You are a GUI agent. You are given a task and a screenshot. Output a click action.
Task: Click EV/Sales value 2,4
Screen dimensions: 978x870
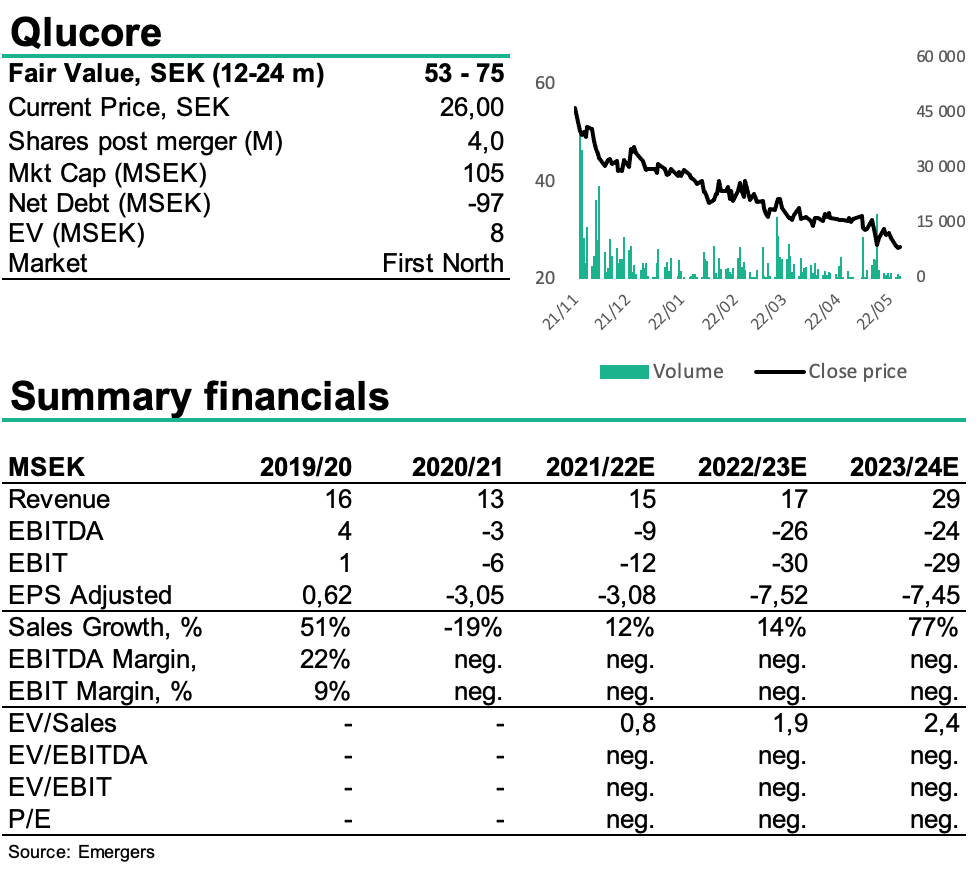[942, 723]
